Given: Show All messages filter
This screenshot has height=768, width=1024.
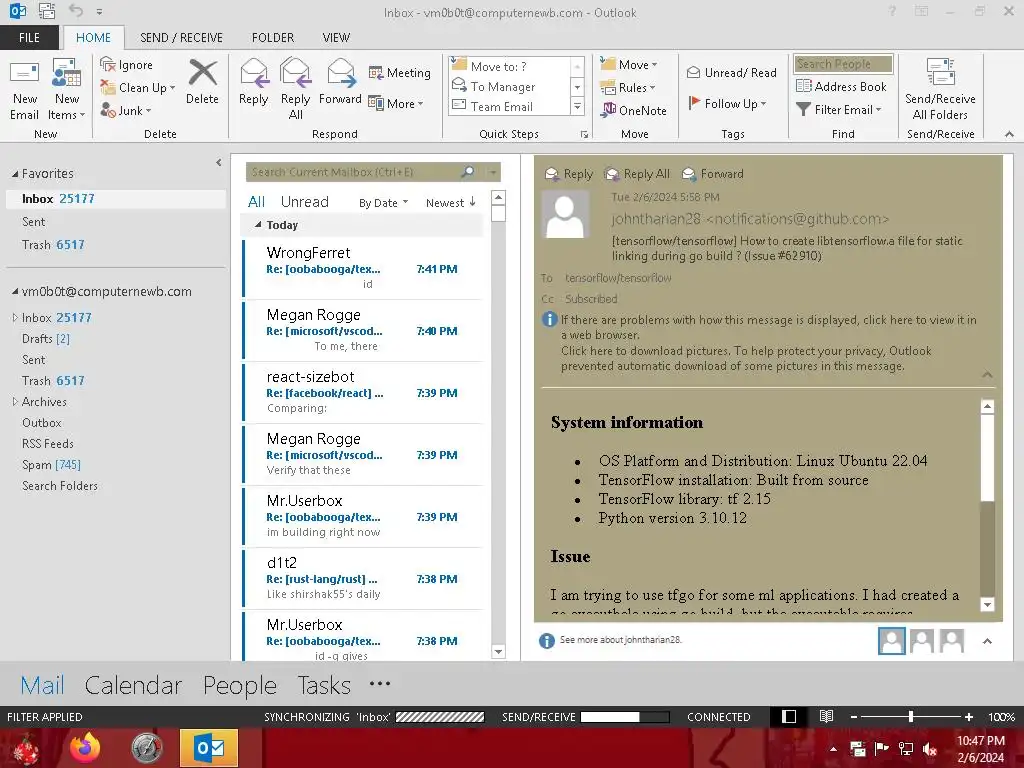Looking at the screenshot, I should [x=256, y=202].
